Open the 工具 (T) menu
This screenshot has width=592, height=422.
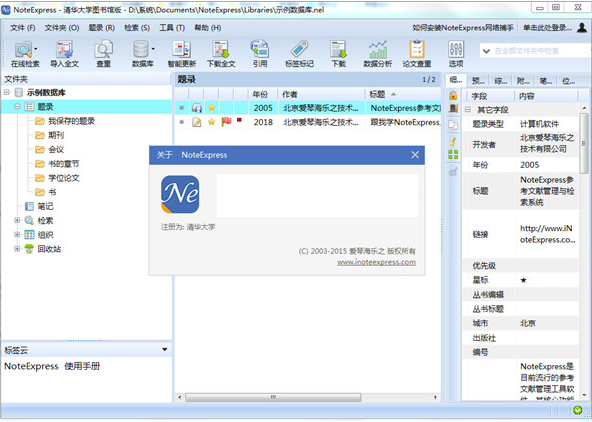tap(172, 28)
